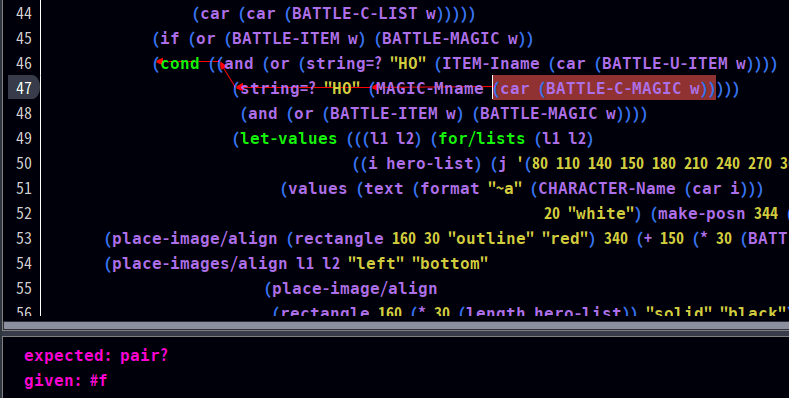The image size is (789, 398).
Task: Click line number 44 in the gutter
Action: pyautogui.click(x=24, y=13)
